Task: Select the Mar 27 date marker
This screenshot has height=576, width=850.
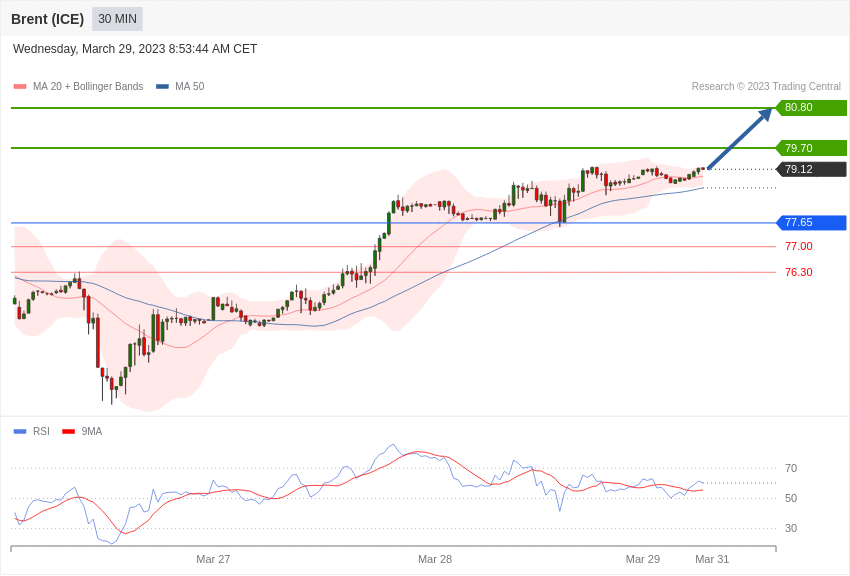Action: click(213, 559)
